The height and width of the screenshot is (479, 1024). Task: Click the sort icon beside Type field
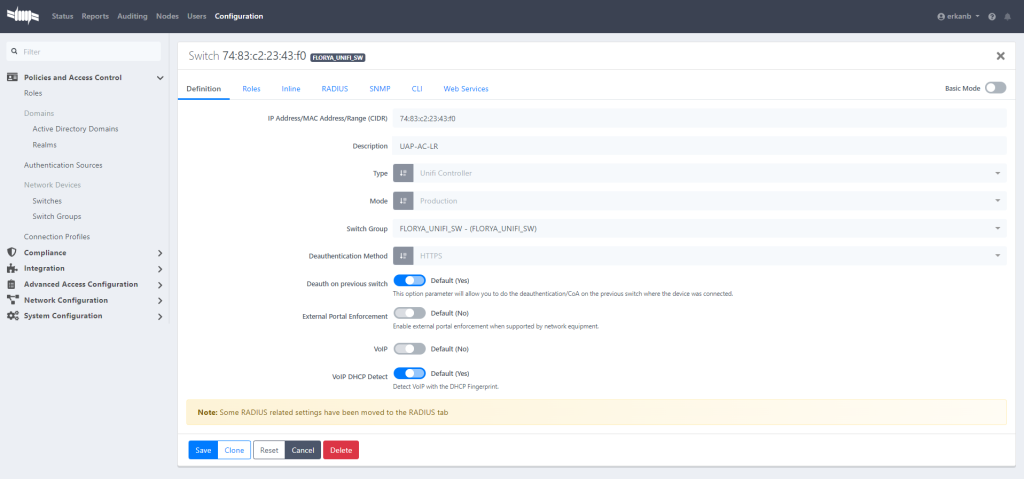point(403,173)
